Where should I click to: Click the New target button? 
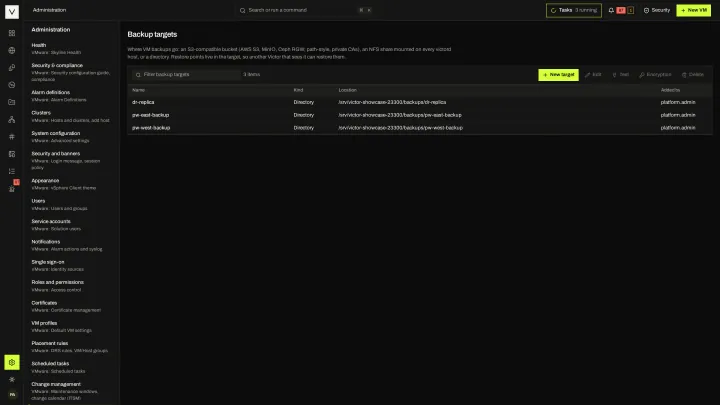(558, 74)
